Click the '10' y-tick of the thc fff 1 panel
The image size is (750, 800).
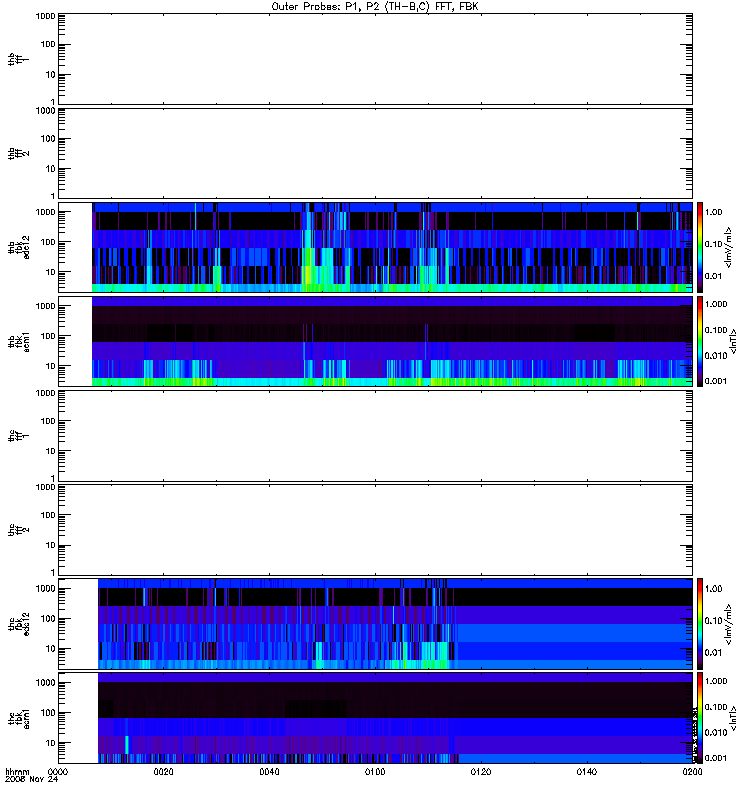pos(50,451)
